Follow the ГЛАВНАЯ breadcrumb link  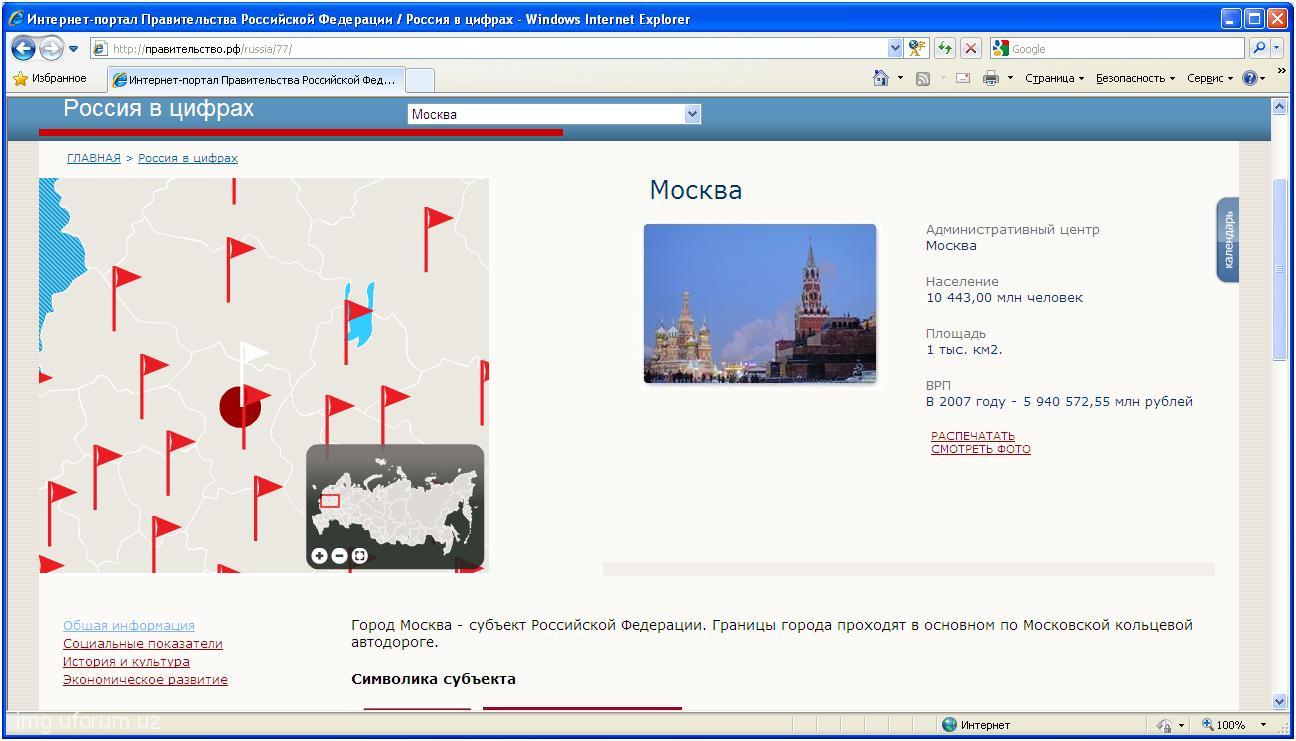(x=94, y=158)
